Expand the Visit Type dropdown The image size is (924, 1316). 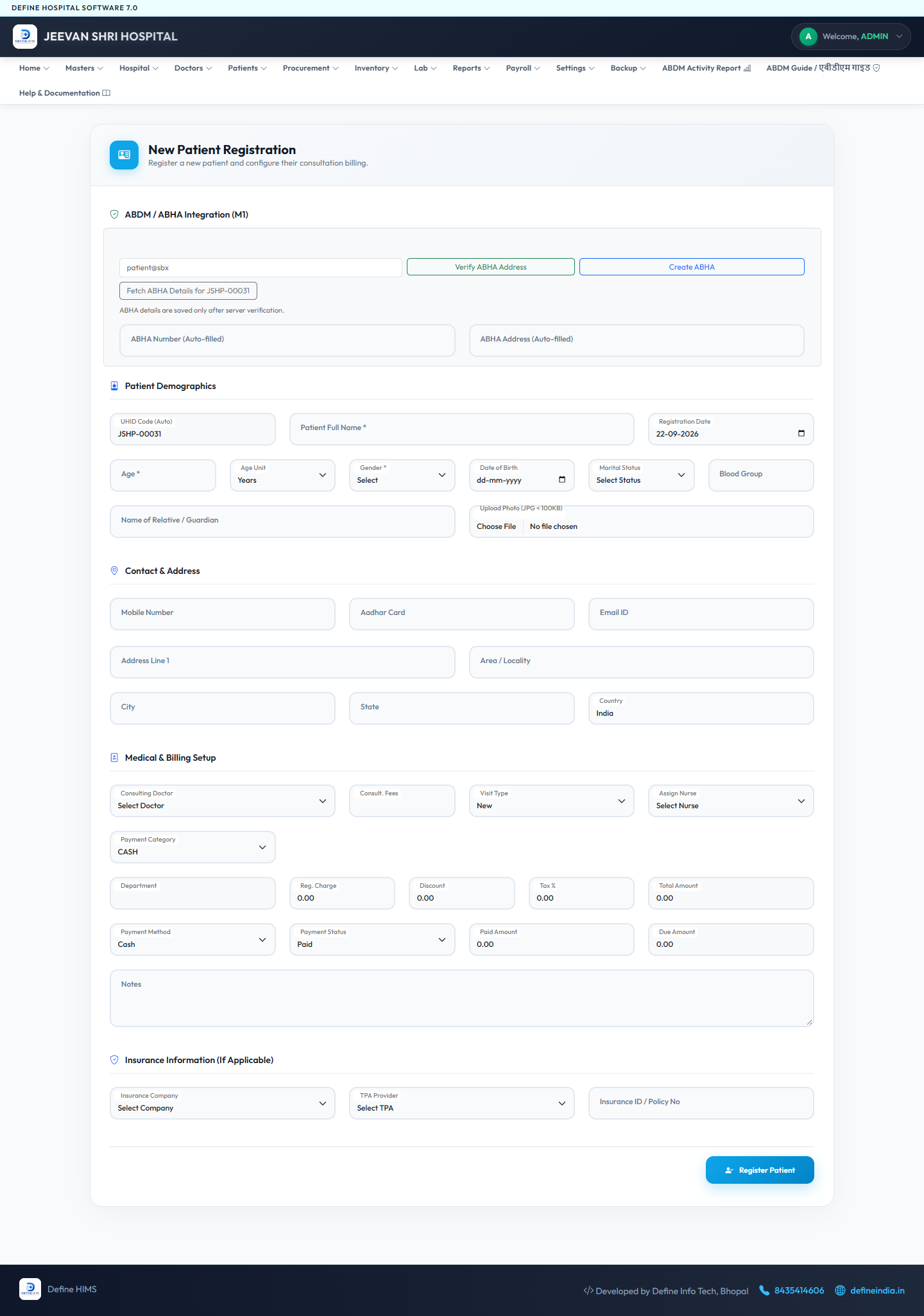[x=552, y=801]
